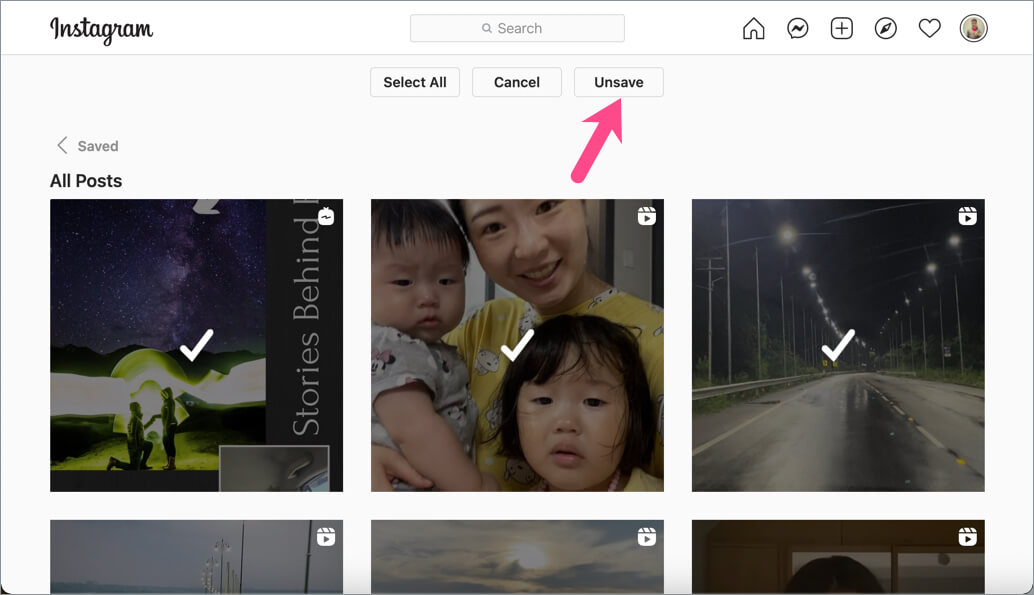Screen dimensions: 1034x595
Task: Deselect the night road post checkmark
Action: click(x=838, y=345)
